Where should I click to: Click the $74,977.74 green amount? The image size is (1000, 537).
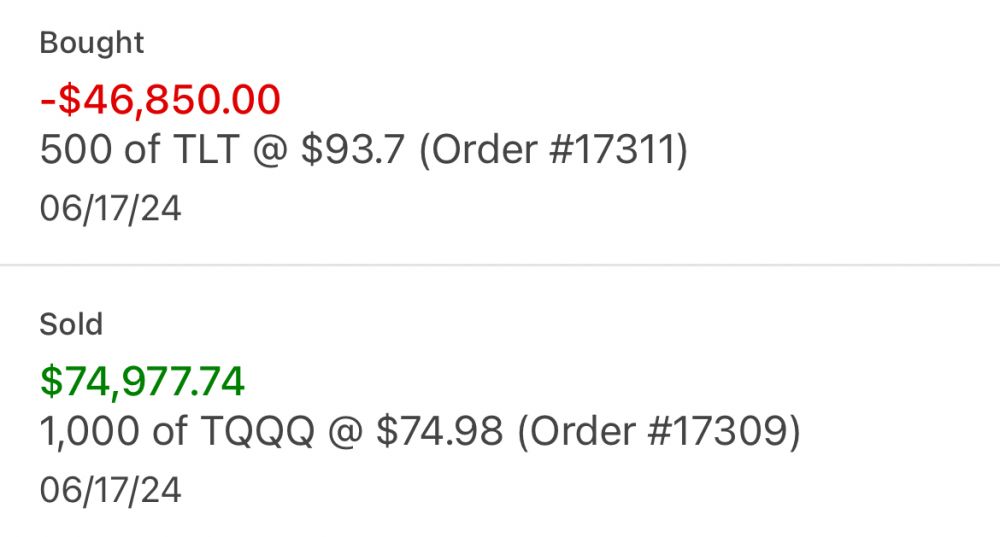(142, 381)
